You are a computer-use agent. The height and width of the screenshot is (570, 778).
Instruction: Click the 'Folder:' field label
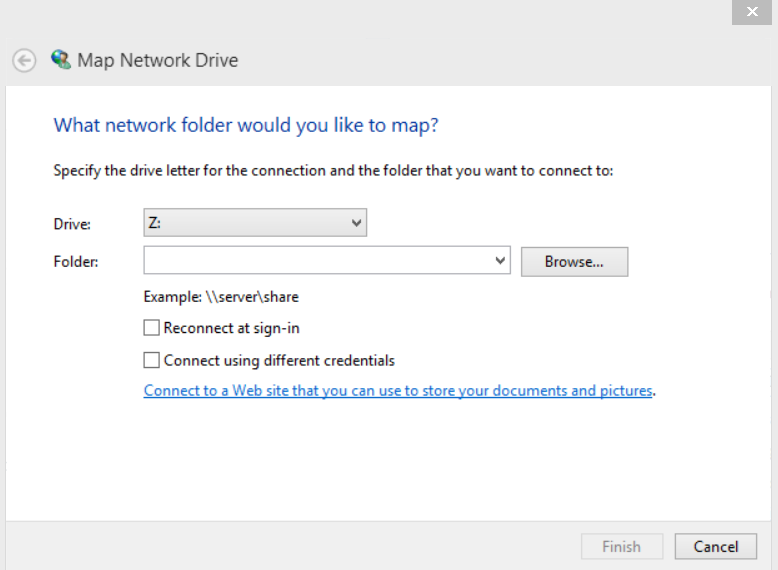click(76, 262)
